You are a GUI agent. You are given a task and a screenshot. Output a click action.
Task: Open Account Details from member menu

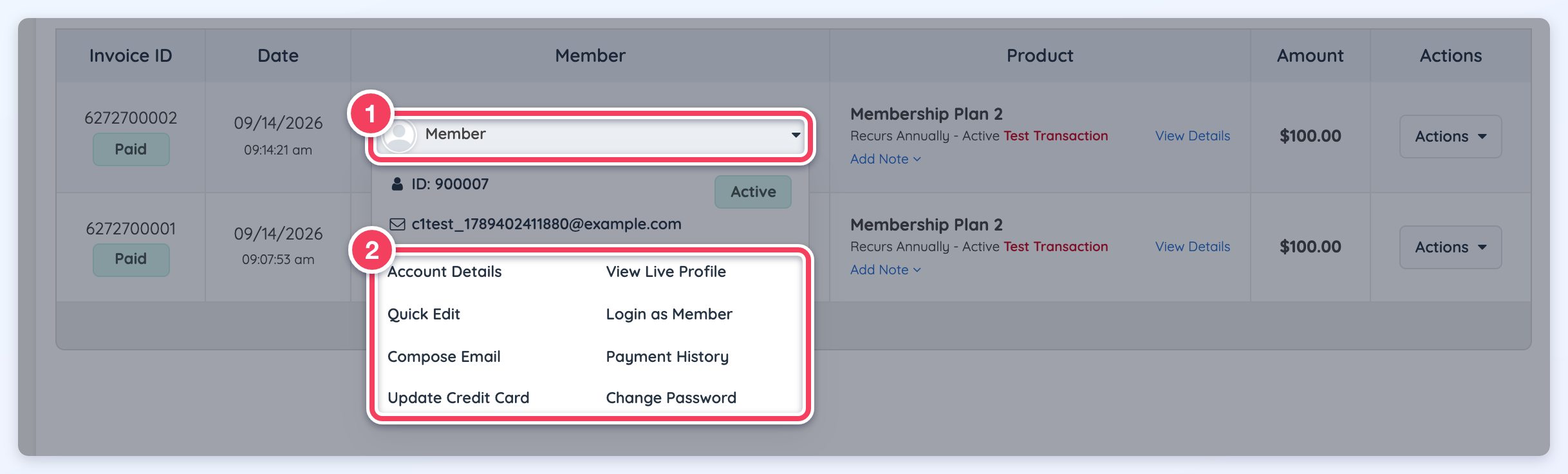coord(444,272)
